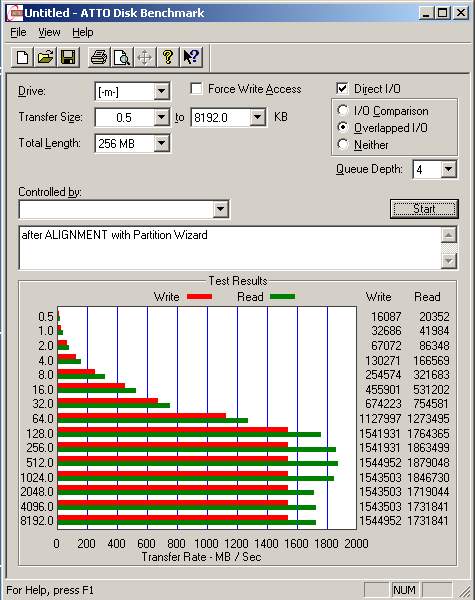Click the ATTO application icon in title bar
The height and width of the screenshot is (600, 475).
click(15, 13)
